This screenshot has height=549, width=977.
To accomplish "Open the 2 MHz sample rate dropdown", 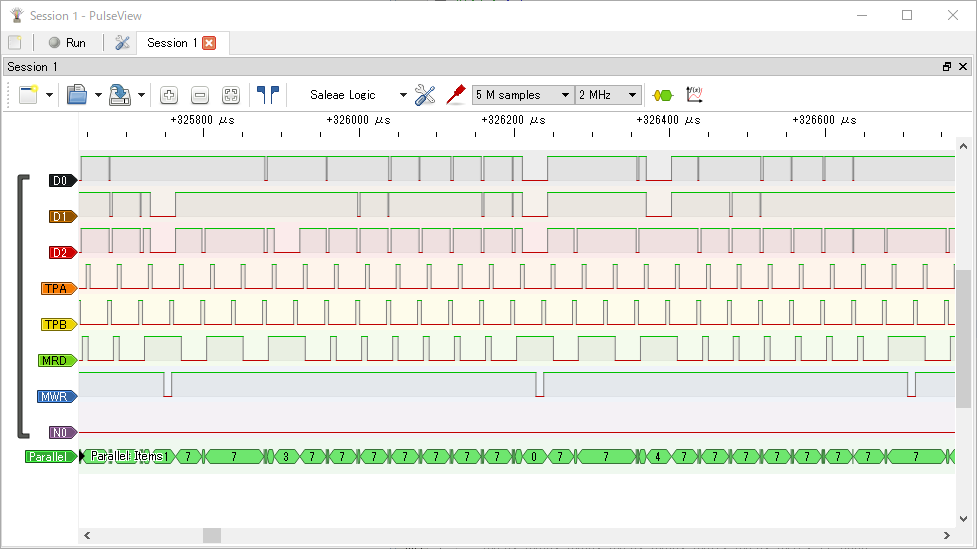I will [x=607, y=95].
